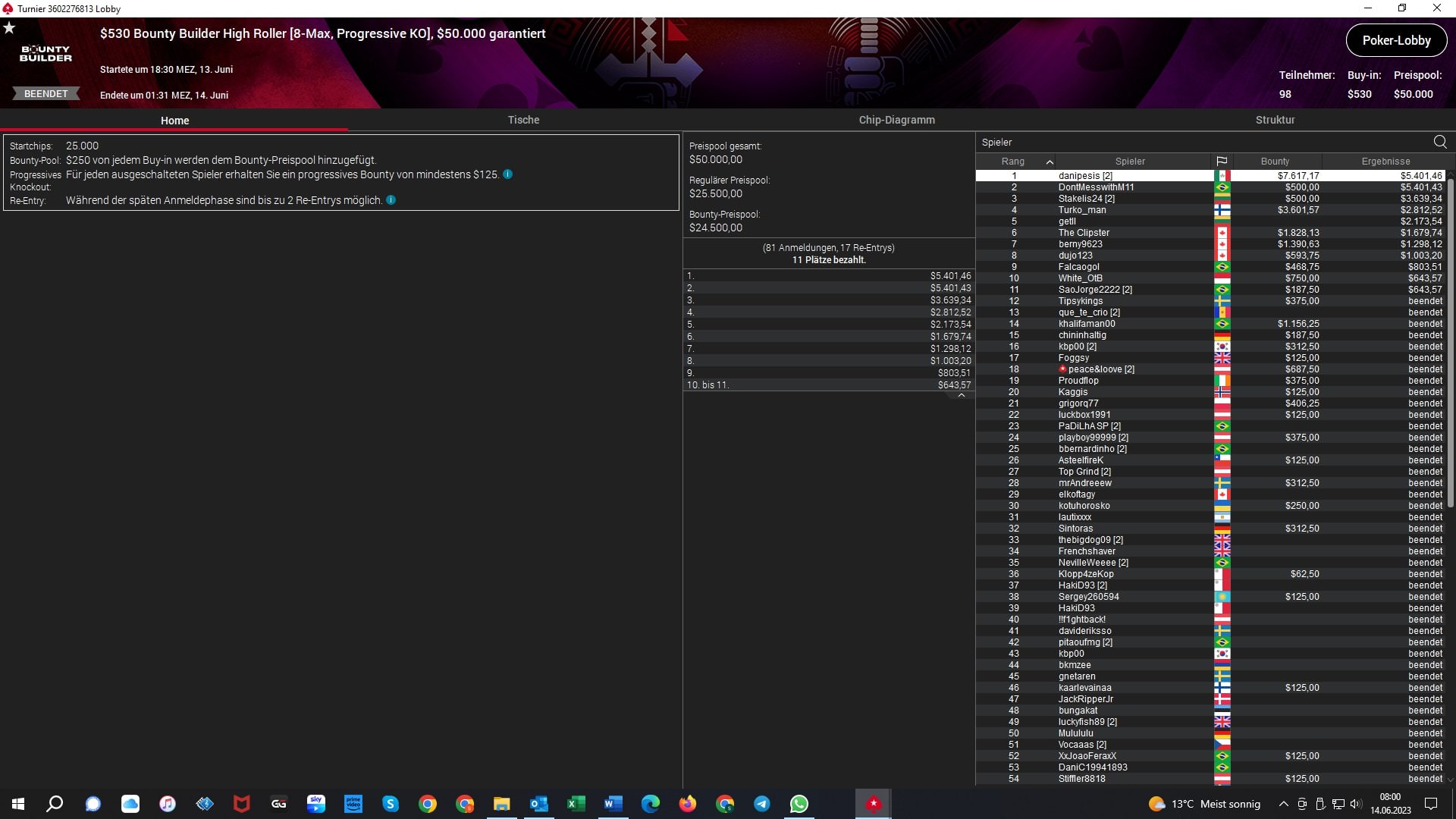Sort players by Bounty column
Image resolution: width=1456 pixels, height=819 pixels.
pos(1274,162)
